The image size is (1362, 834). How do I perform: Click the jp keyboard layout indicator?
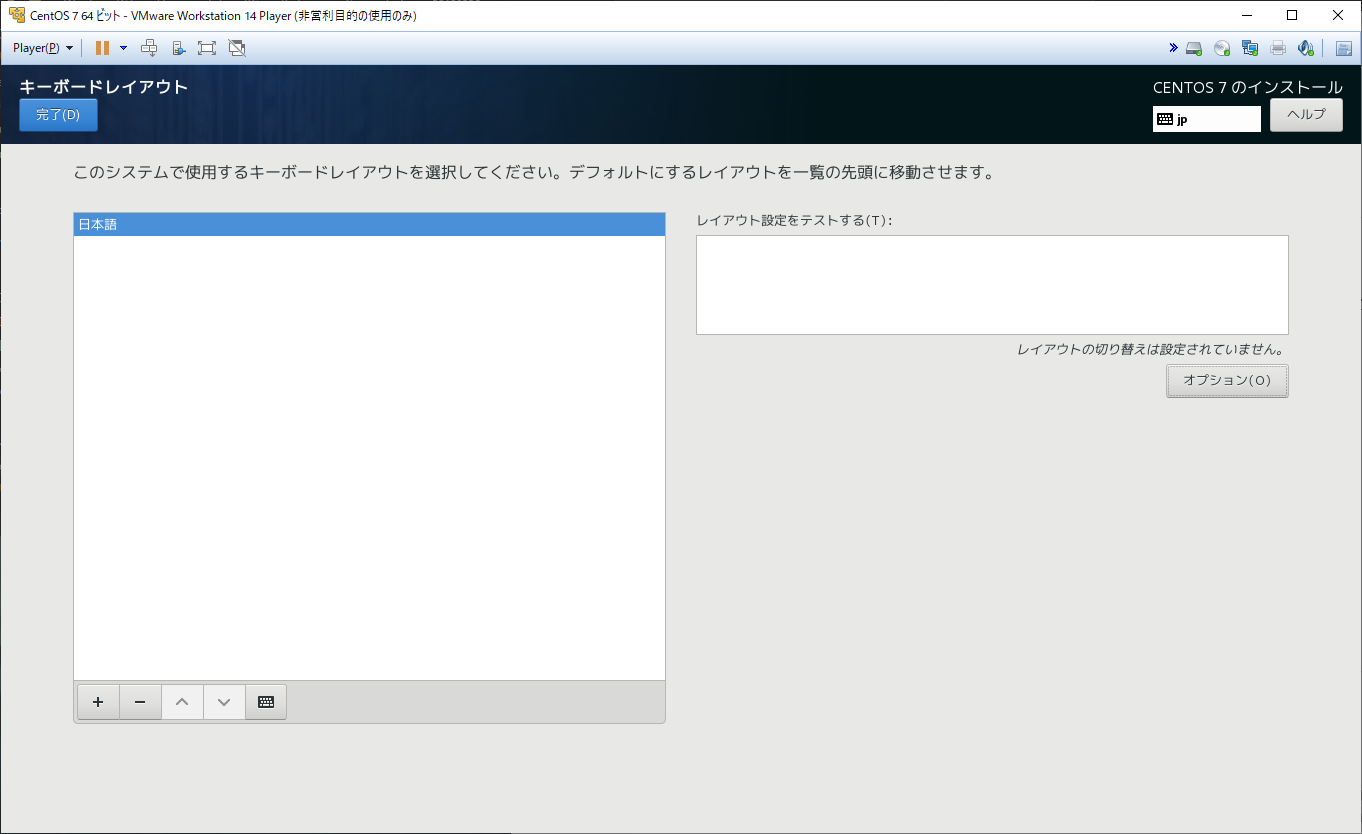pyautogui.click(x=1207, y=119)
